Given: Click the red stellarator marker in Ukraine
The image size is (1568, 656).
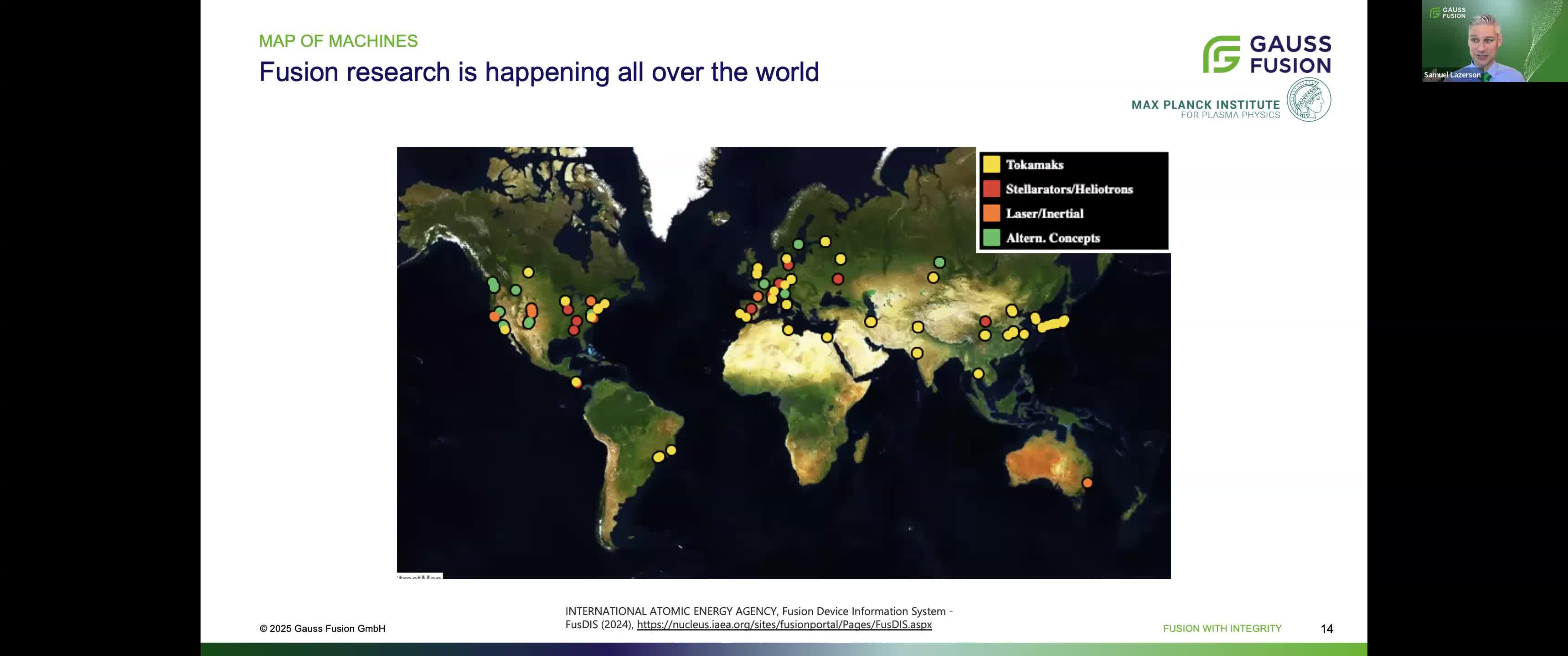Looking at the screenshot, I should tap(838, 279).
